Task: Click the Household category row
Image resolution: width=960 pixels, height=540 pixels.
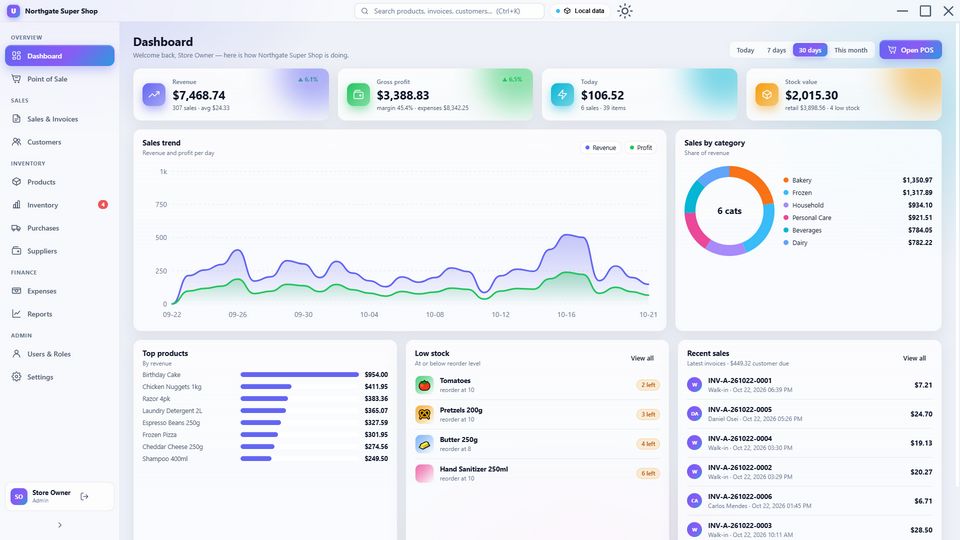Action: (858, 205)
